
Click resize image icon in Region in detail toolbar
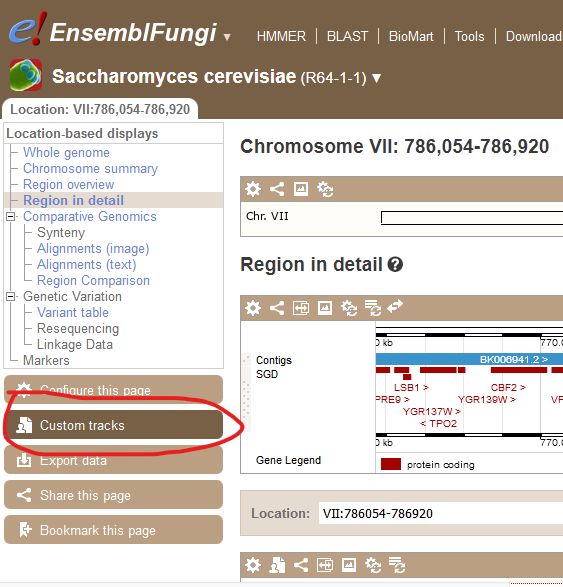(x=301, y=308)
